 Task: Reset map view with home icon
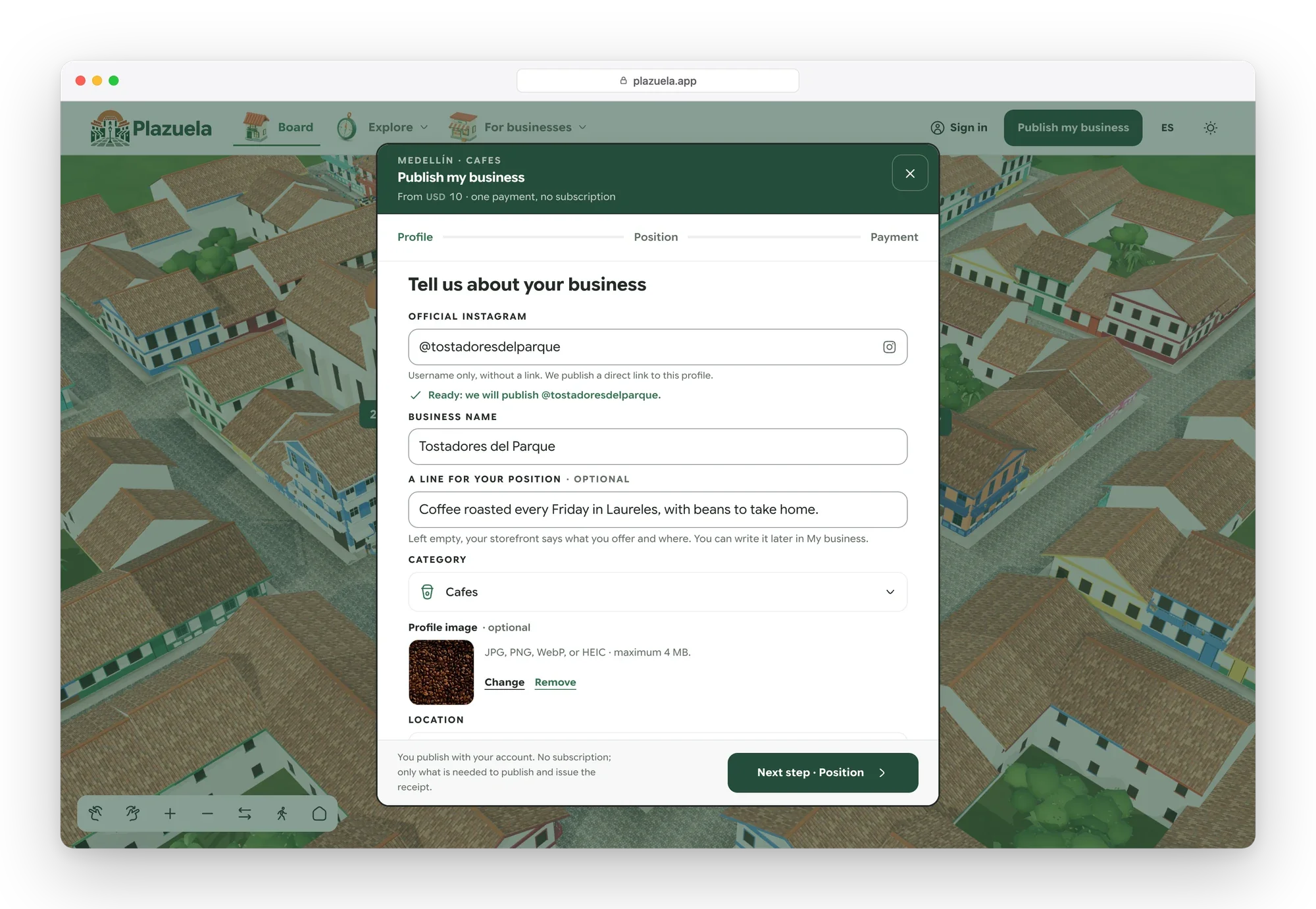pyautogui.click(x=319, y=814)
